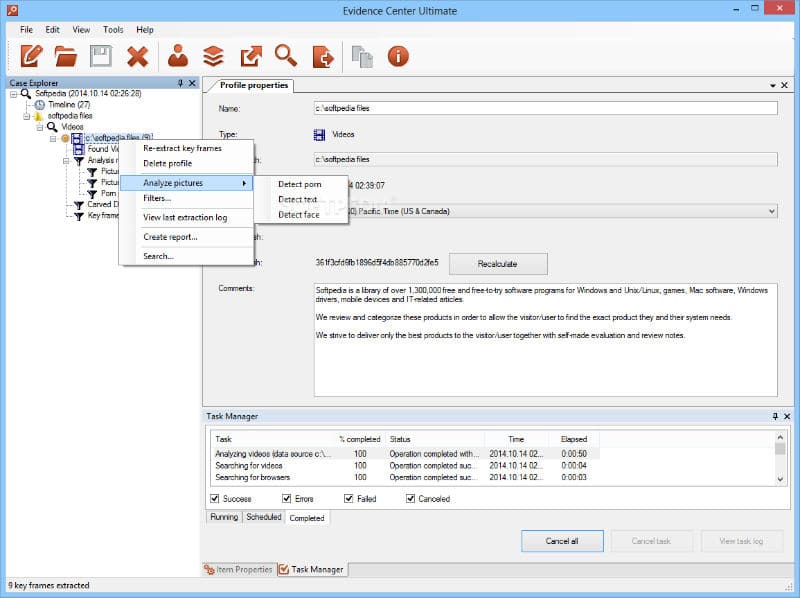Click the Cancel all button
The image size is (800, 598).
tap(562, 541)
